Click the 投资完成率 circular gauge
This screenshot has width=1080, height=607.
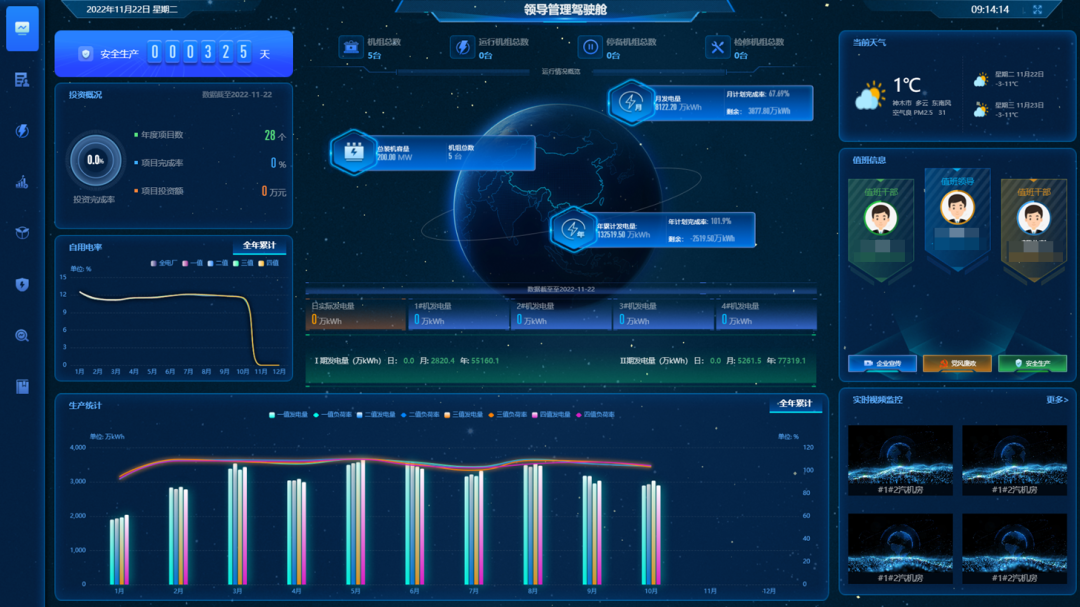click(95, 161)
